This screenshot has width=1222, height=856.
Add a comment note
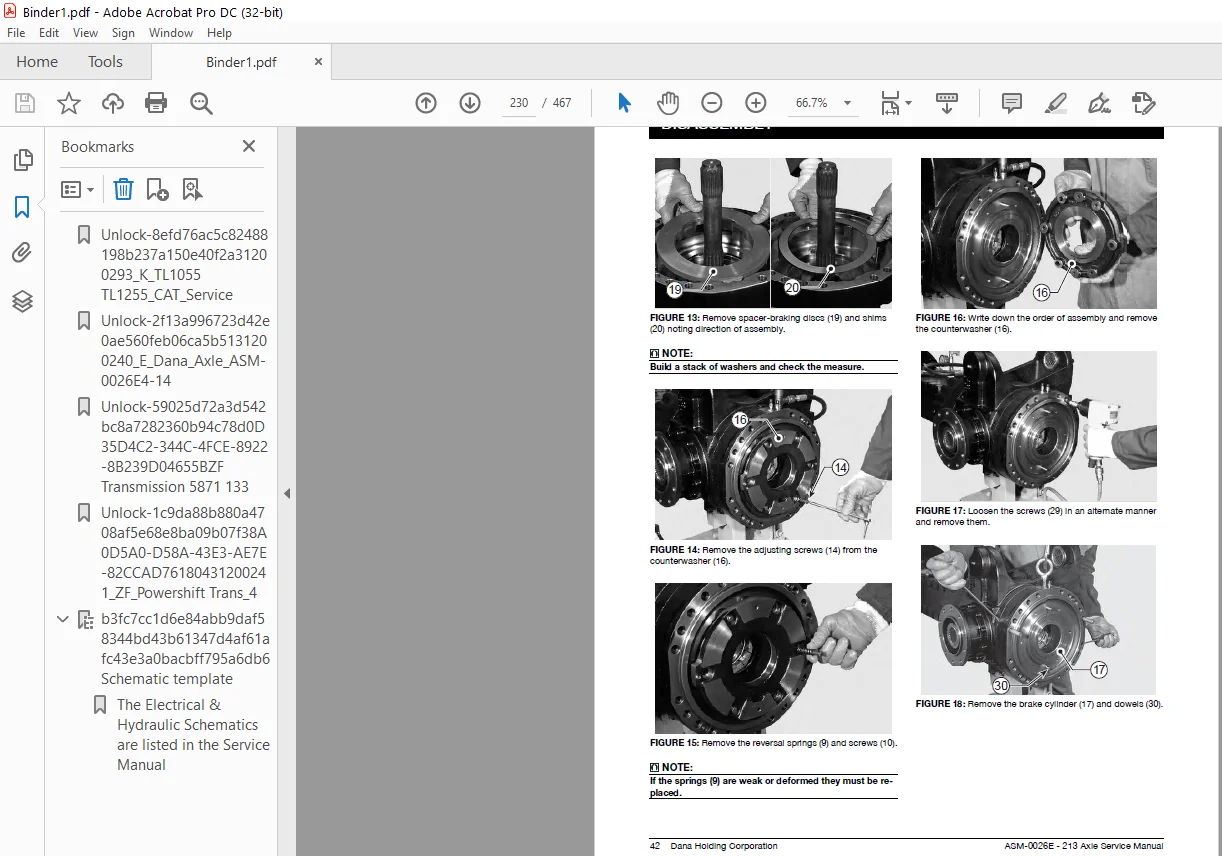pyautogui.click(x=1011, y=103)
